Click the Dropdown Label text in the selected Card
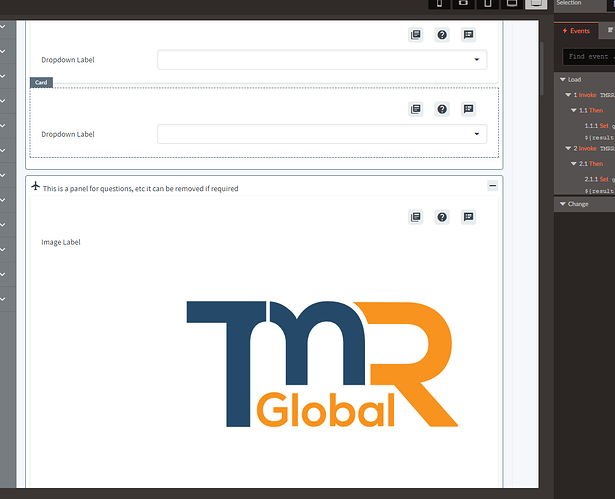Viewport: 615px width, 499px height. 68,134
